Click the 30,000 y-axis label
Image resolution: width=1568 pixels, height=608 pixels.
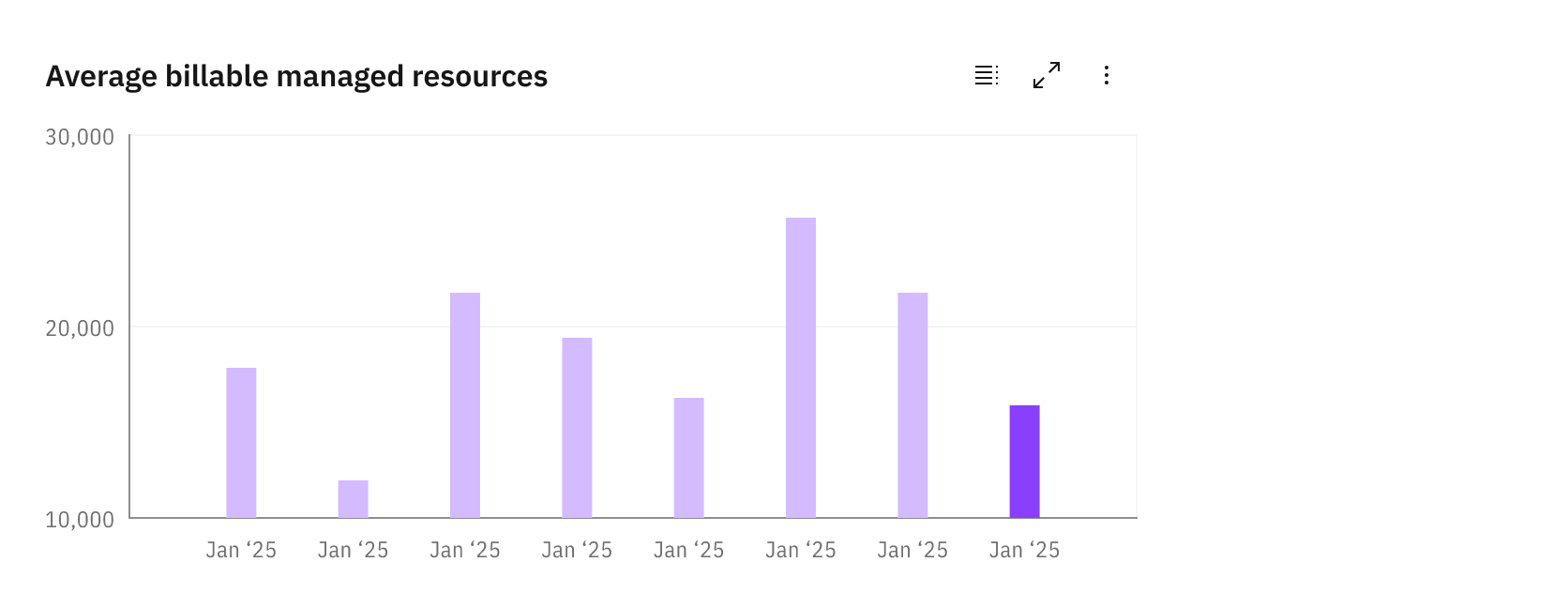click(80, 137)
